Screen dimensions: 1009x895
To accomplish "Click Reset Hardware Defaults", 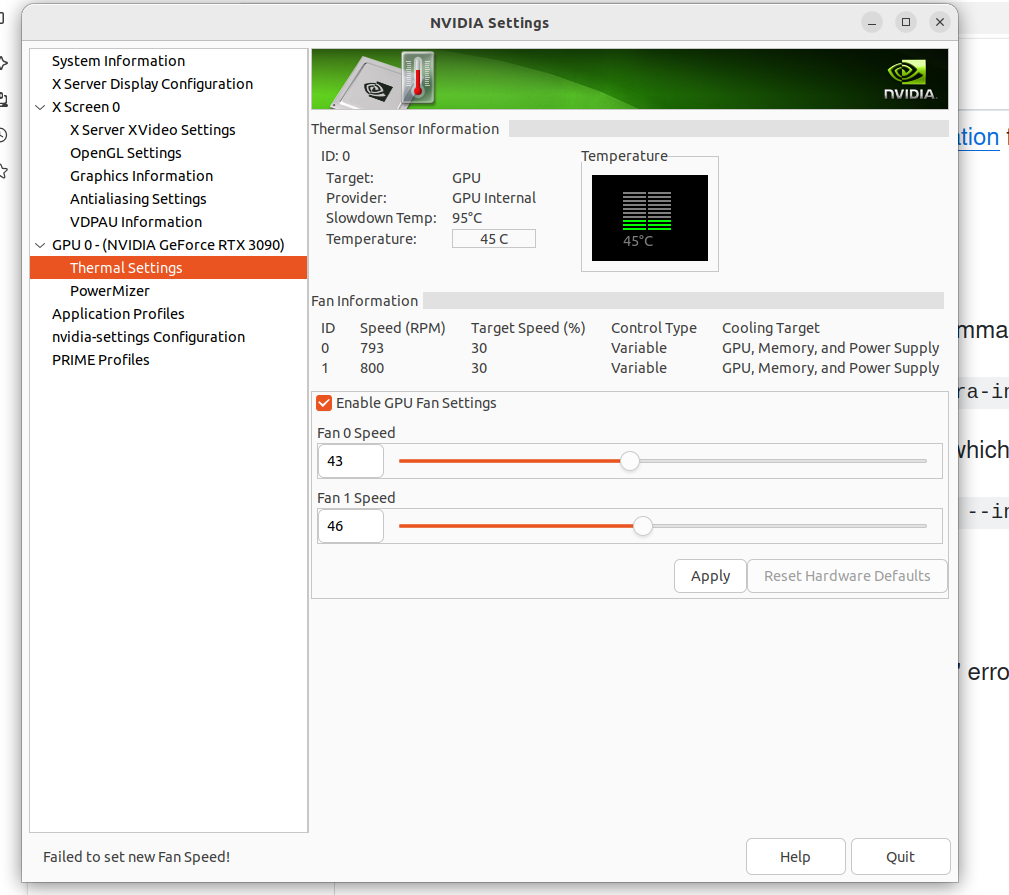I will pos(847,576).
